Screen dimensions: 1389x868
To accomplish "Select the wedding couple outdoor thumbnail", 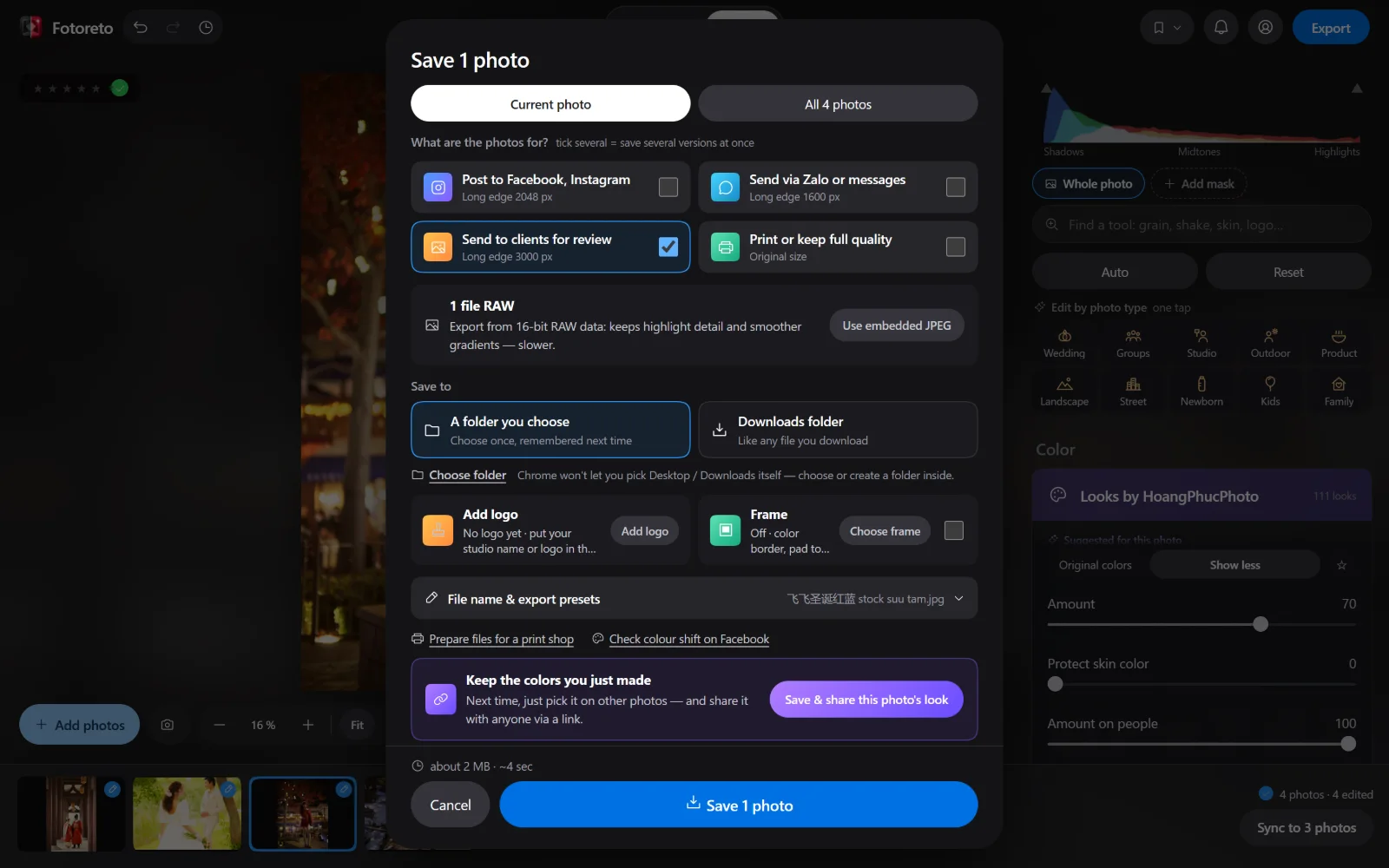I will click(x=187, y=813).
